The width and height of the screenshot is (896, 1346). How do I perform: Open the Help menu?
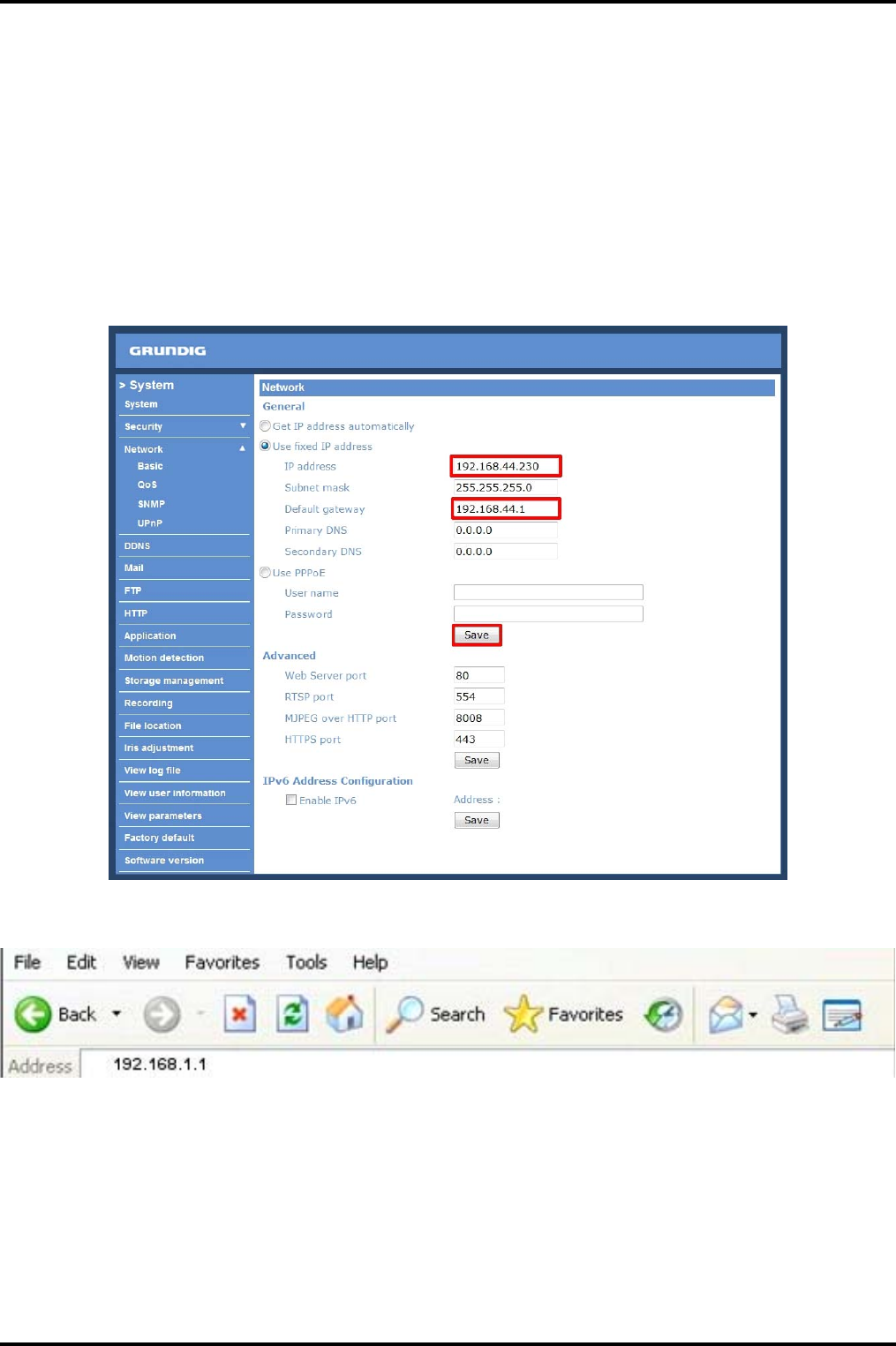click(370, 962)
